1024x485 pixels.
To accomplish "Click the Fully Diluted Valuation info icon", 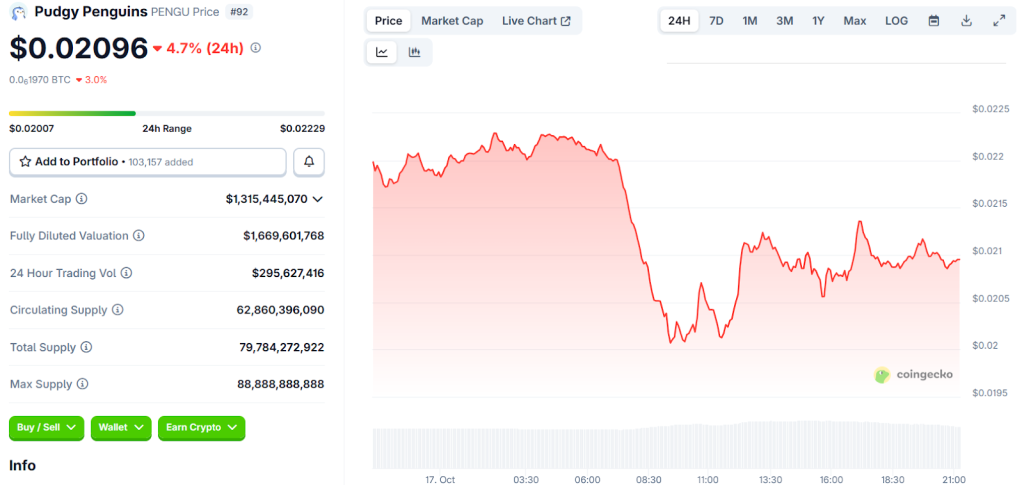I will pos(139,236).
